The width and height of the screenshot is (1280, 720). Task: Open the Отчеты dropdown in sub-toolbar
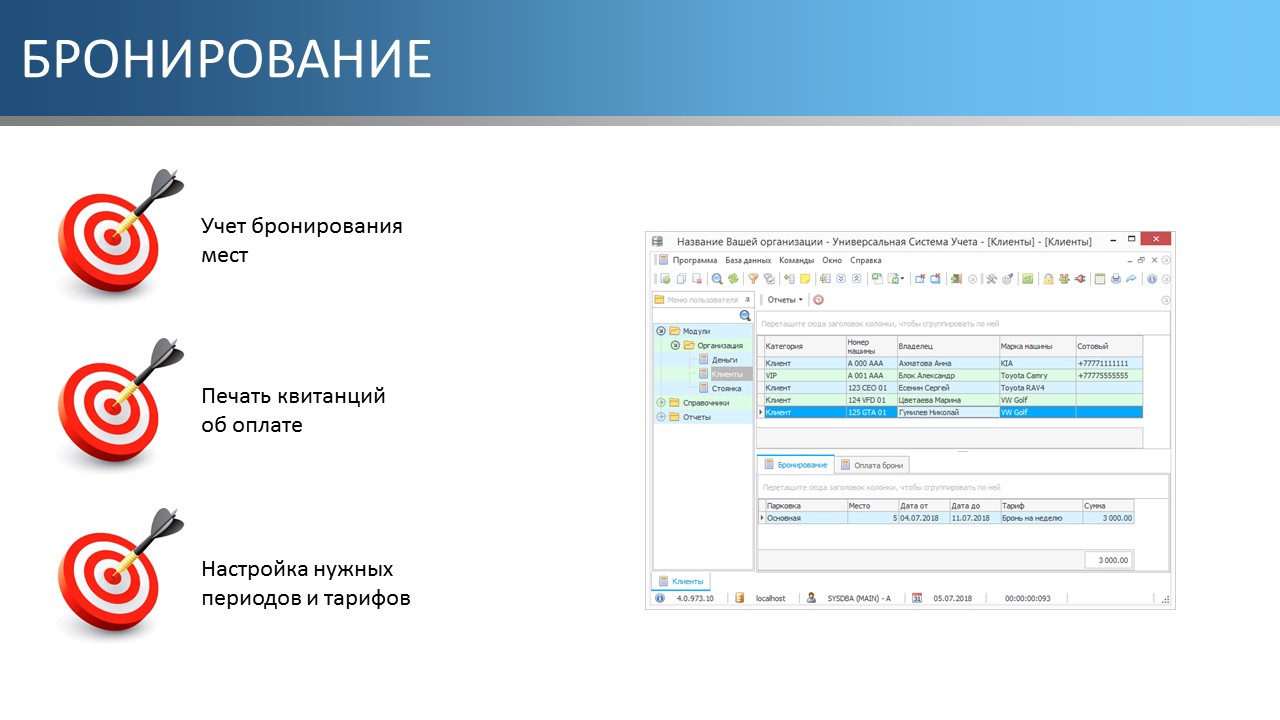point(785,300)
